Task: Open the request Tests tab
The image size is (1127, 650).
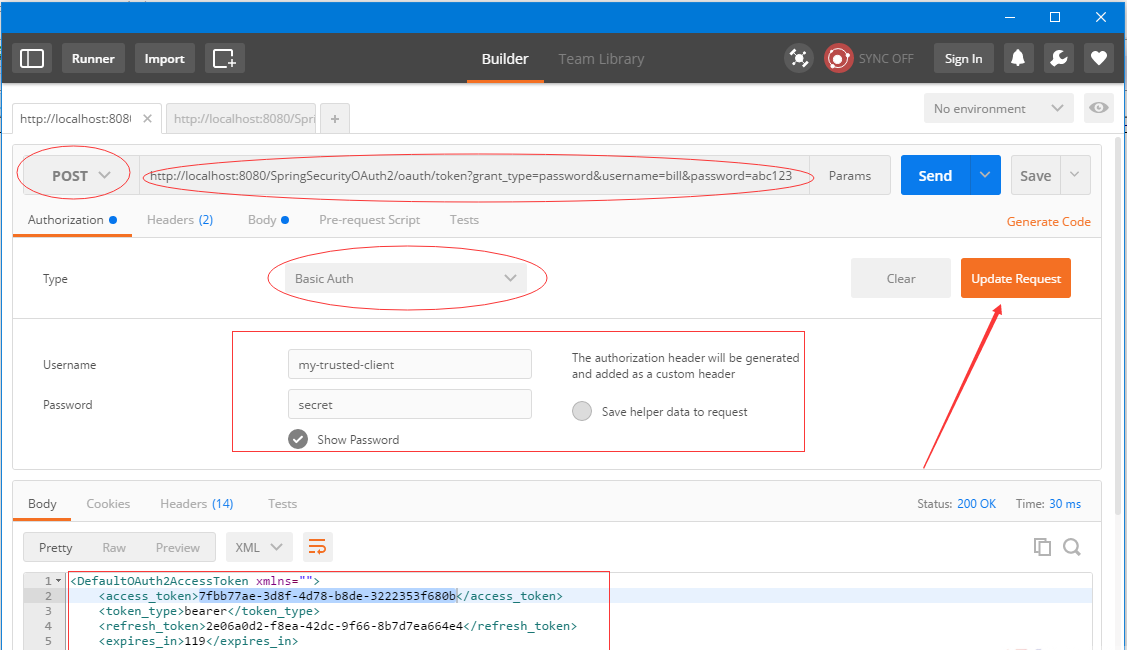Action: (464, 220)
